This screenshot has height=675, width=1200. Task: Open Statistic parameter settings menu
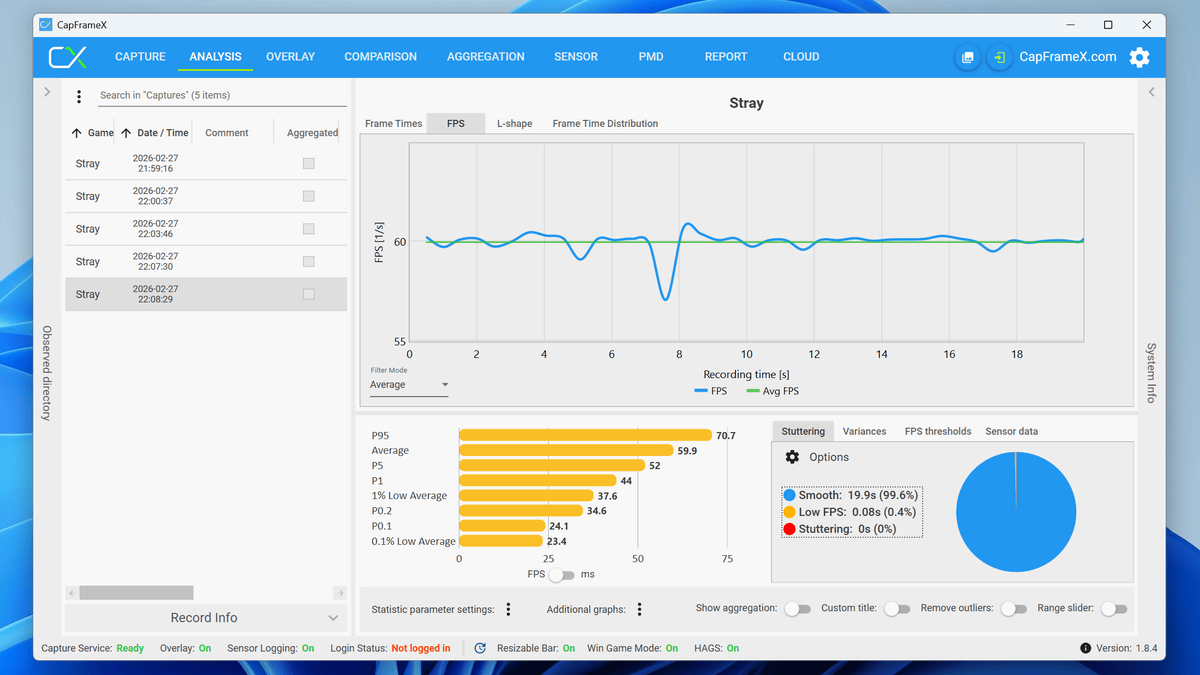508,609
